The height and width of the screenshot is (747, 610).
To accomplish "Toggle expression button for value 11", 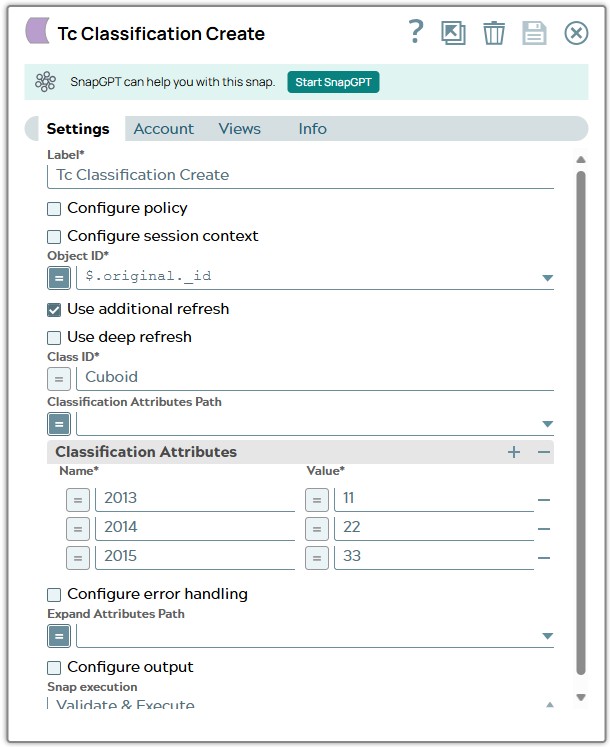I will [x=317, y=500].
